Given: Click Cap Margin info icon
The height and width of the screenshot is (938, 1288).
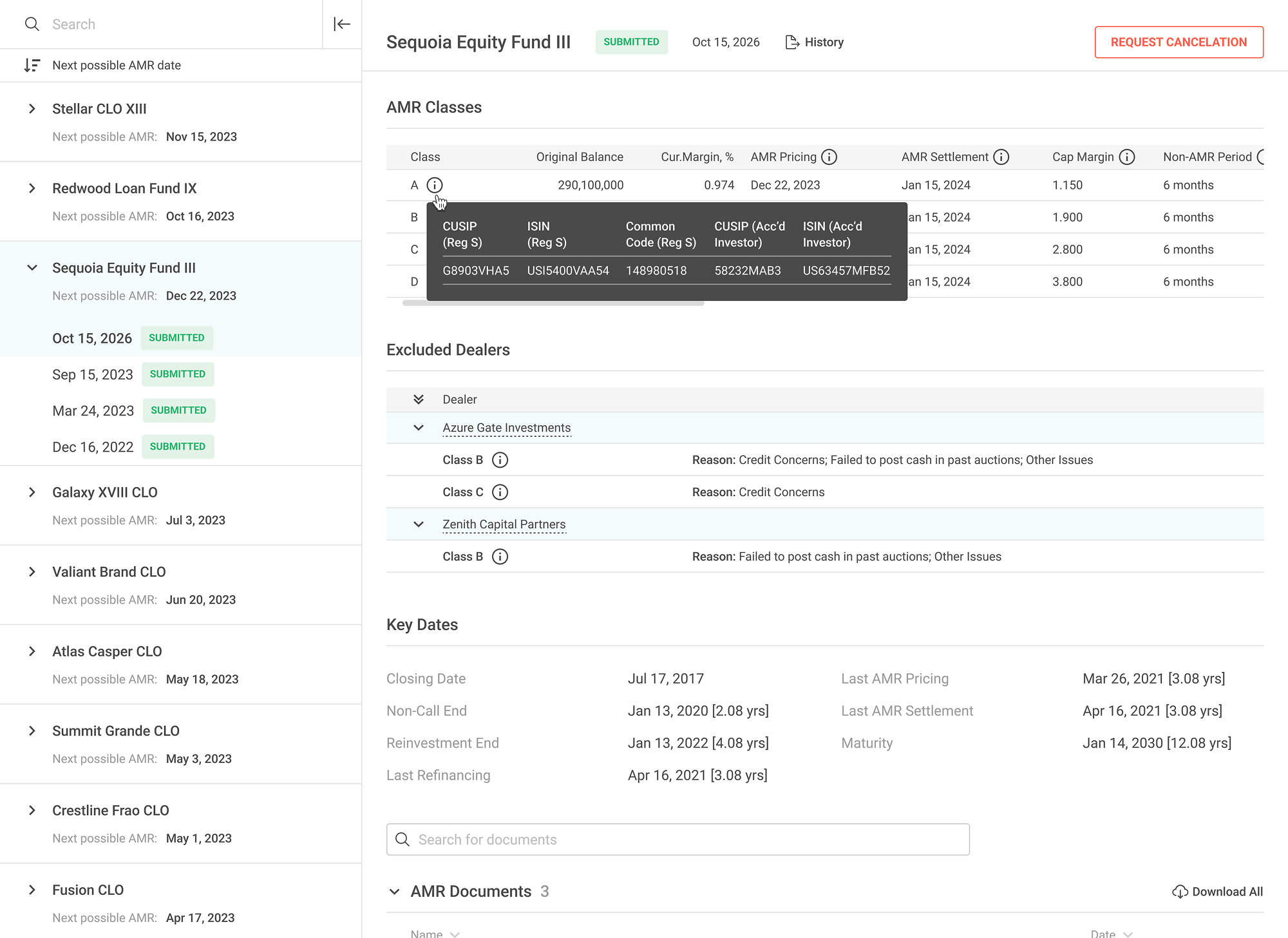Looking at the screenshot, I should 1127,157.
